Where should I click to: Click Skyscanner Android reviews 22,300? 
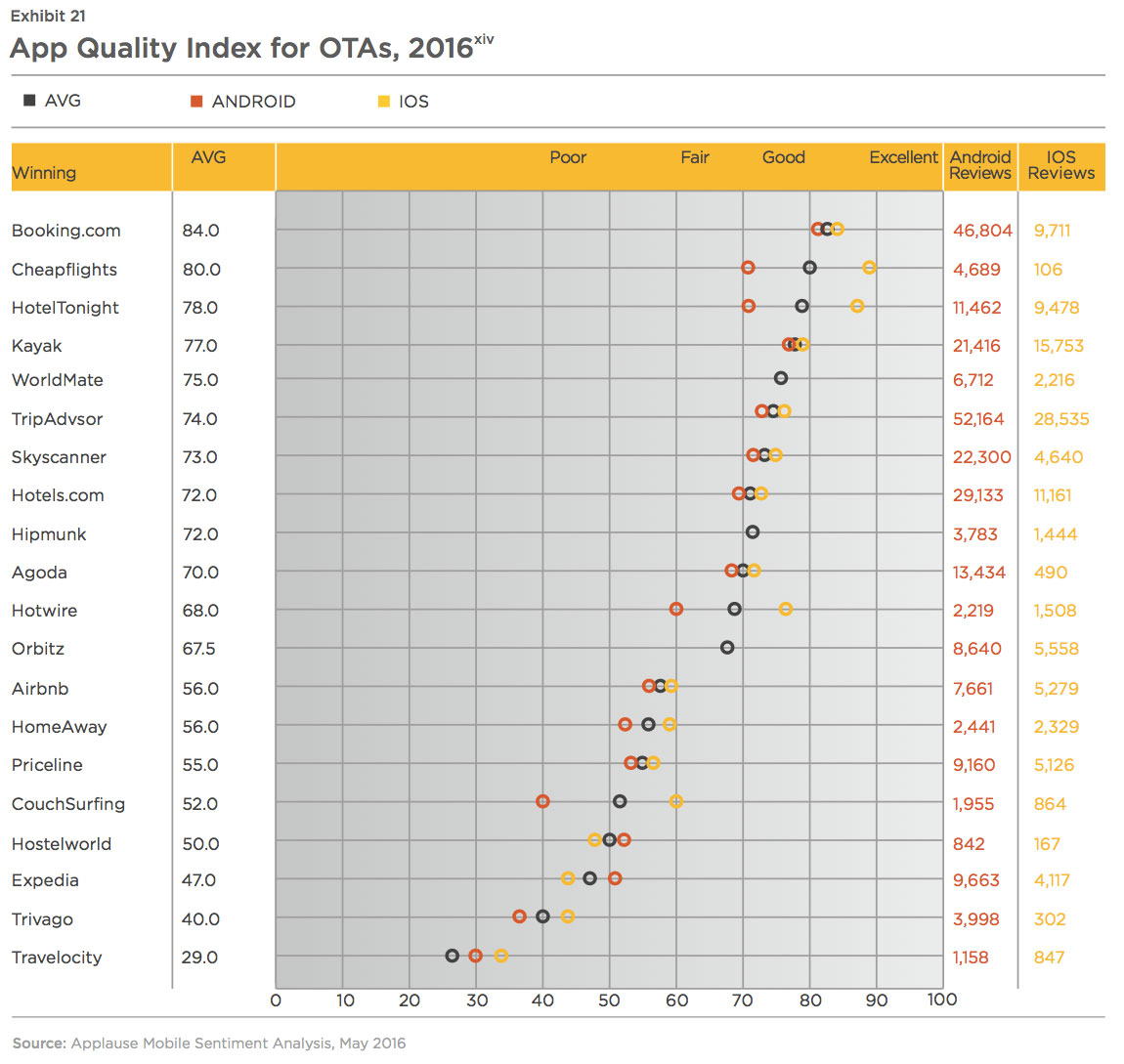981,457
